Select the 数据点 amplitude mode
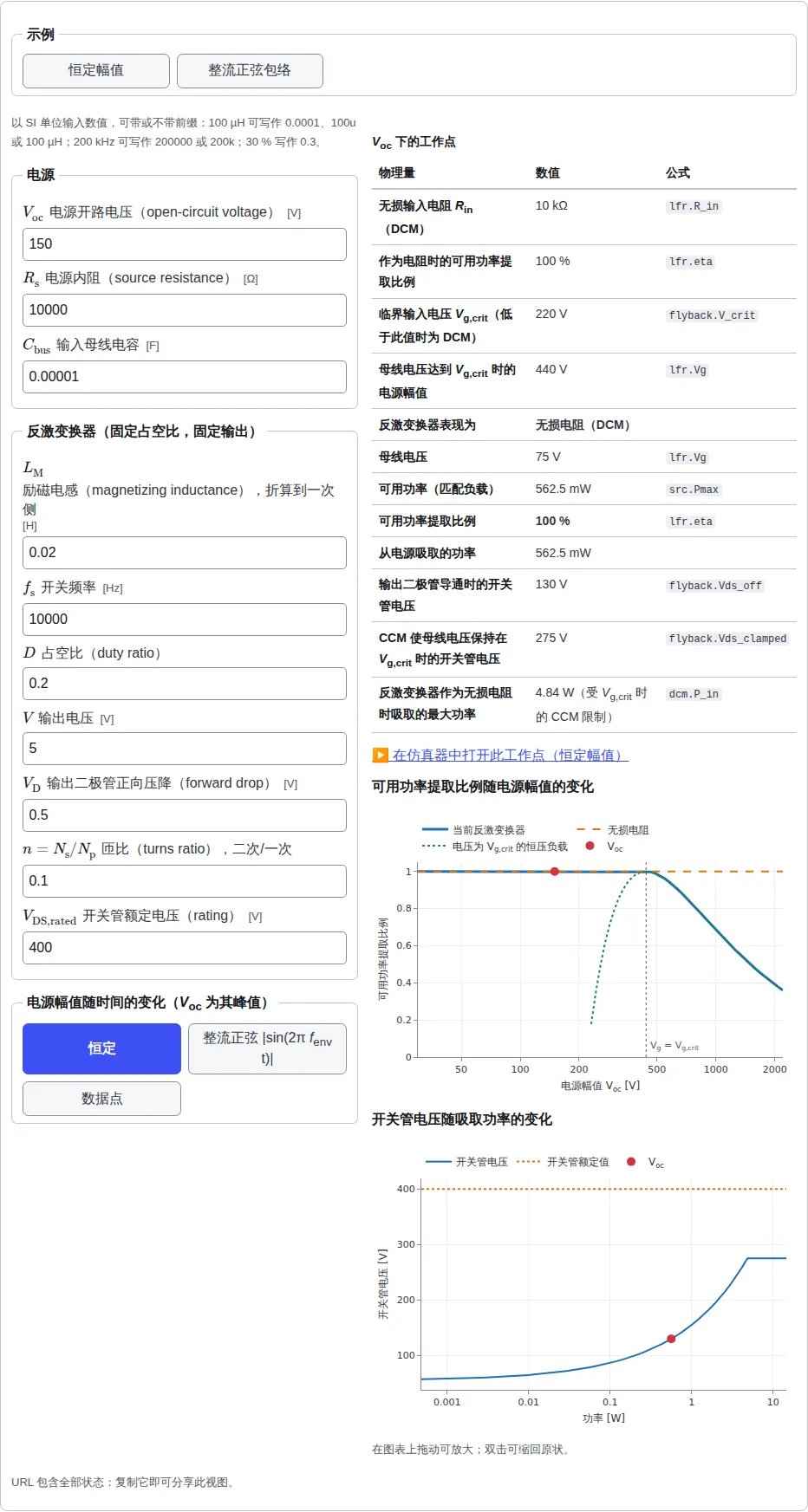This screenshot has width=808, height=1512. tap(101, 1099)
